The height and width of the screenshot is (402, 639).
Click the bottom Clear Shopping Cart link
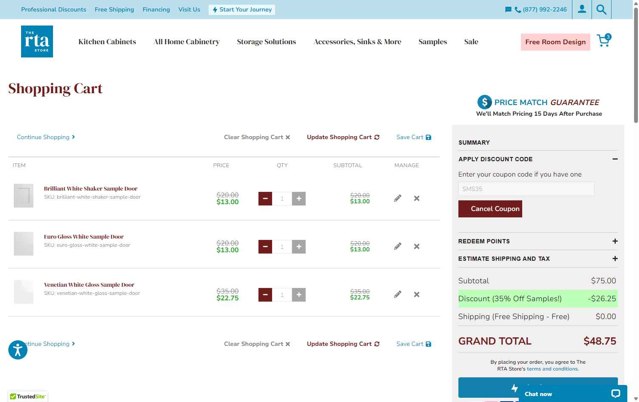[x=257, y=344]
